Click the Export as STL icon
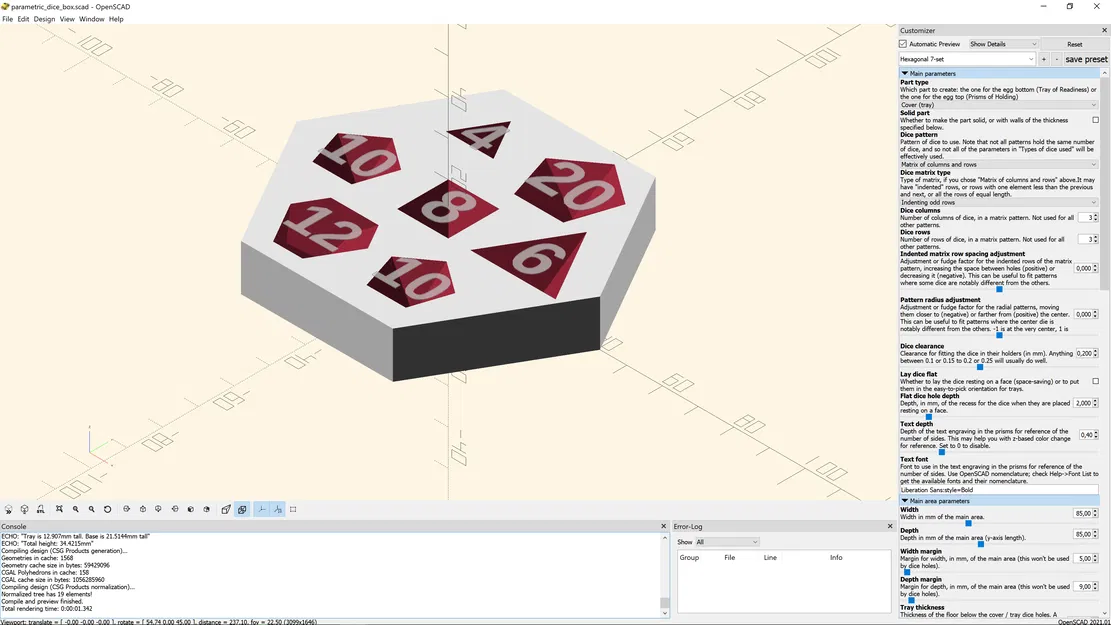This screenshot has height=625, width=1111. [x=41, y=509]
